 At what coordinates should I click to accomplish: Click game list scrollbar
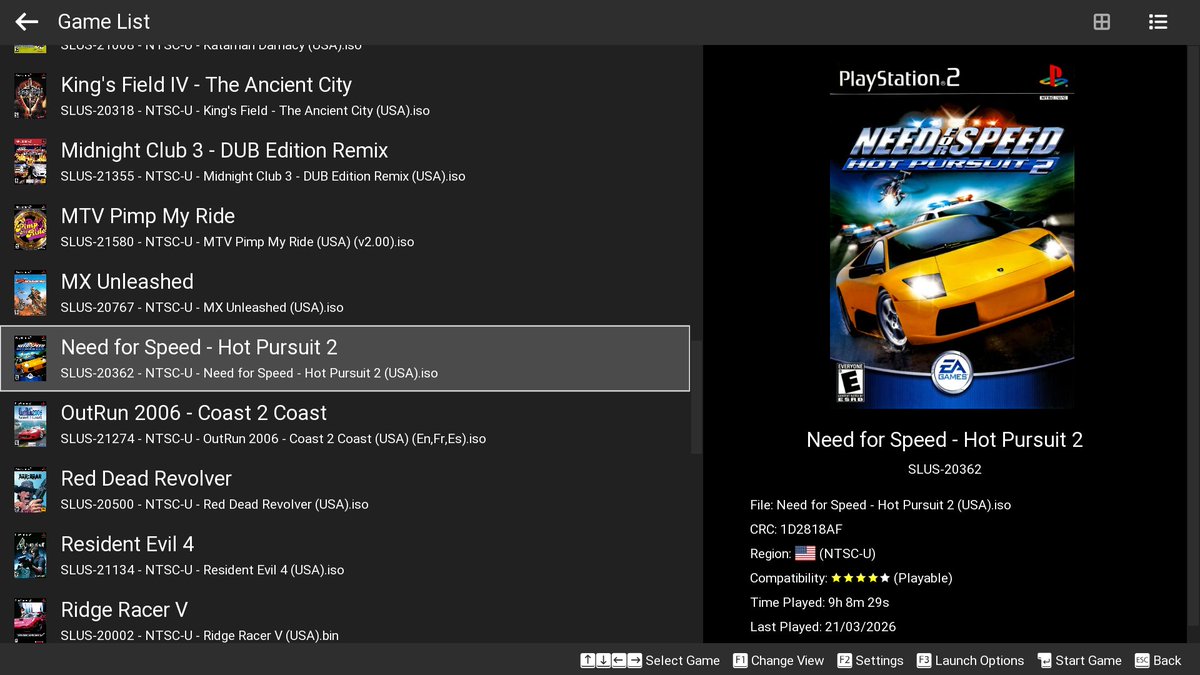click(x=696, y=398)
